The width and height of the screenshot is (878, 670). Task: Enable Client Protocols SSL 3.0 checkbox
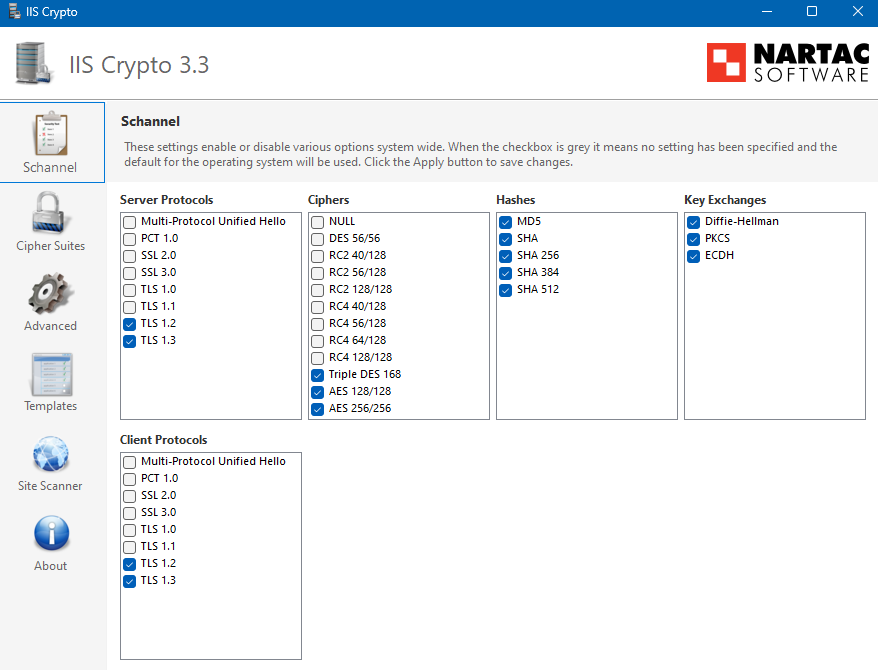point(130,513)
